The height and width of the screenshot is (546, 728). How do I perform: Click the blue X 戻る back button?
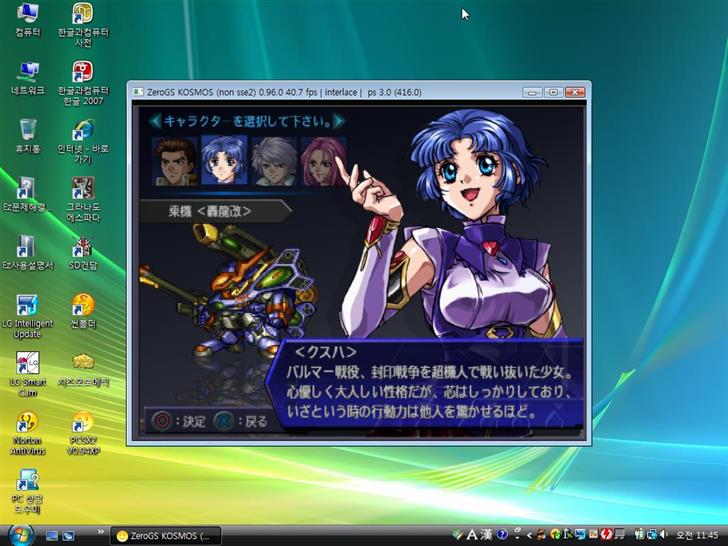pos(223,421)
